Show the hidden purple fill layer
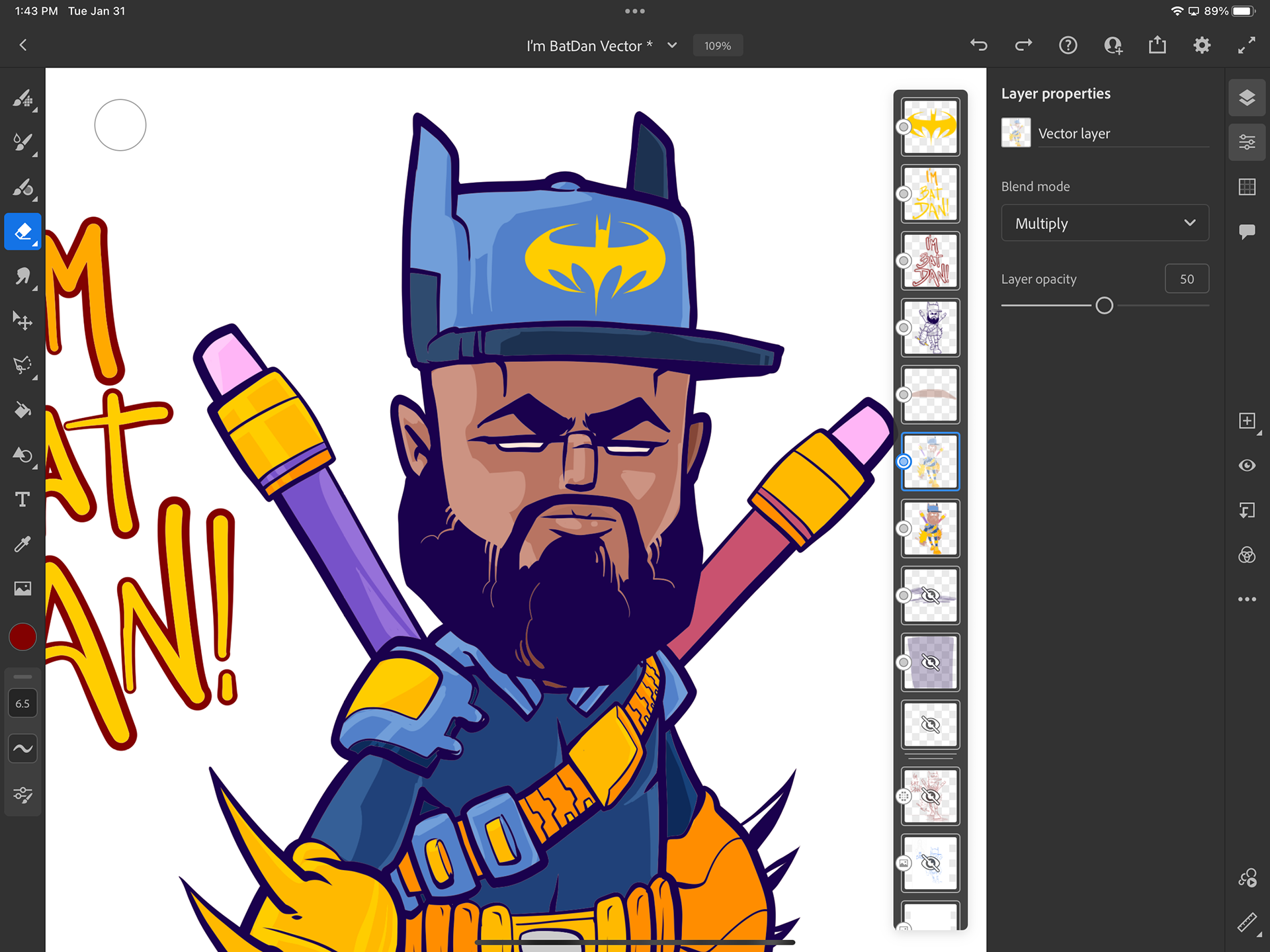 pyautogui.click(x=931, y=662)
